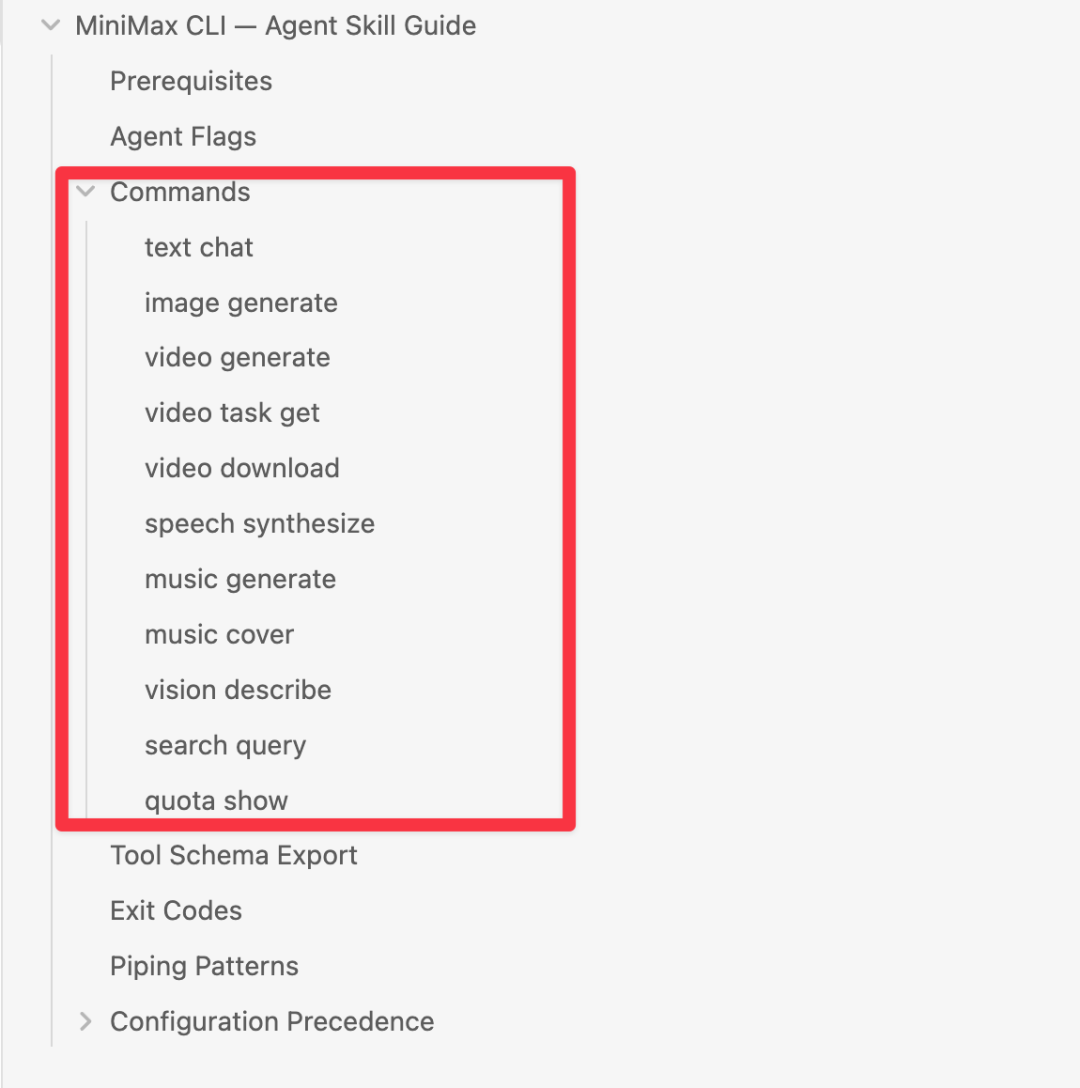Select the speech synthesize entry
This screenshot has height=1088, width=1080.
(x=259, y=523)
